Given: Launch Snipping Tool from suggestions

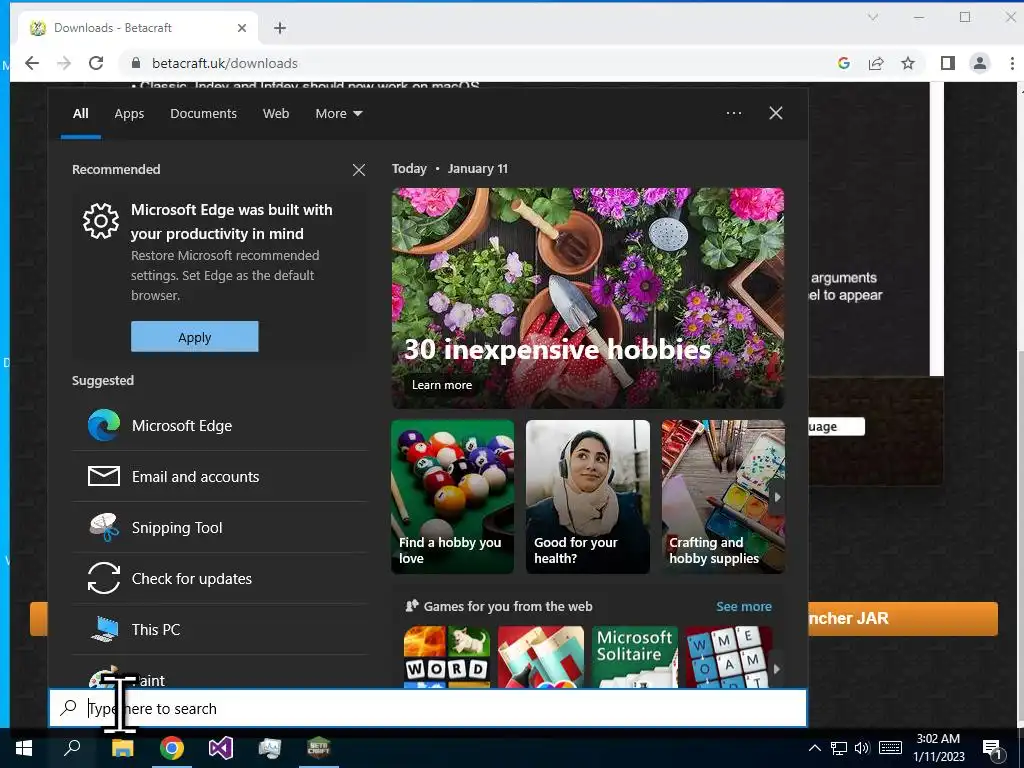Looking at the screenshot, I should [x=219, y=528].
